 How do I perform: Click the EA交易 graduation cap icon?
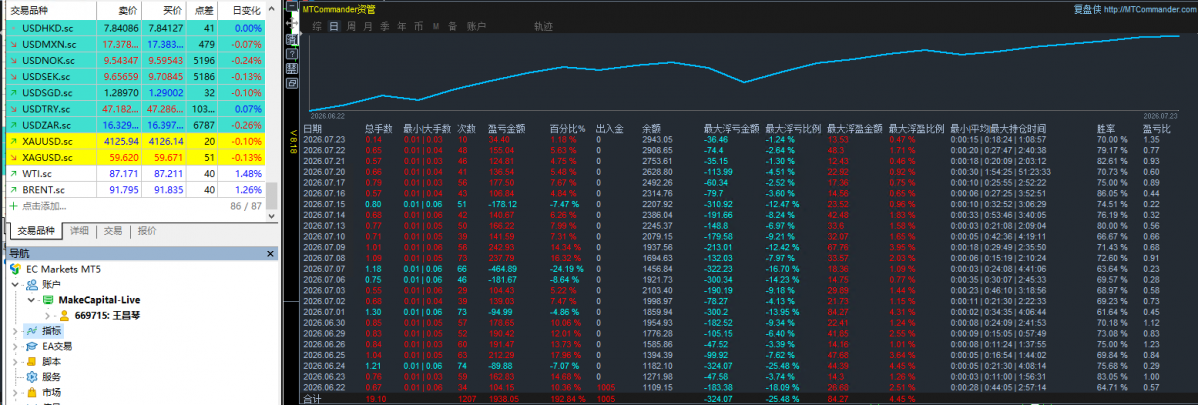[31, 346]
